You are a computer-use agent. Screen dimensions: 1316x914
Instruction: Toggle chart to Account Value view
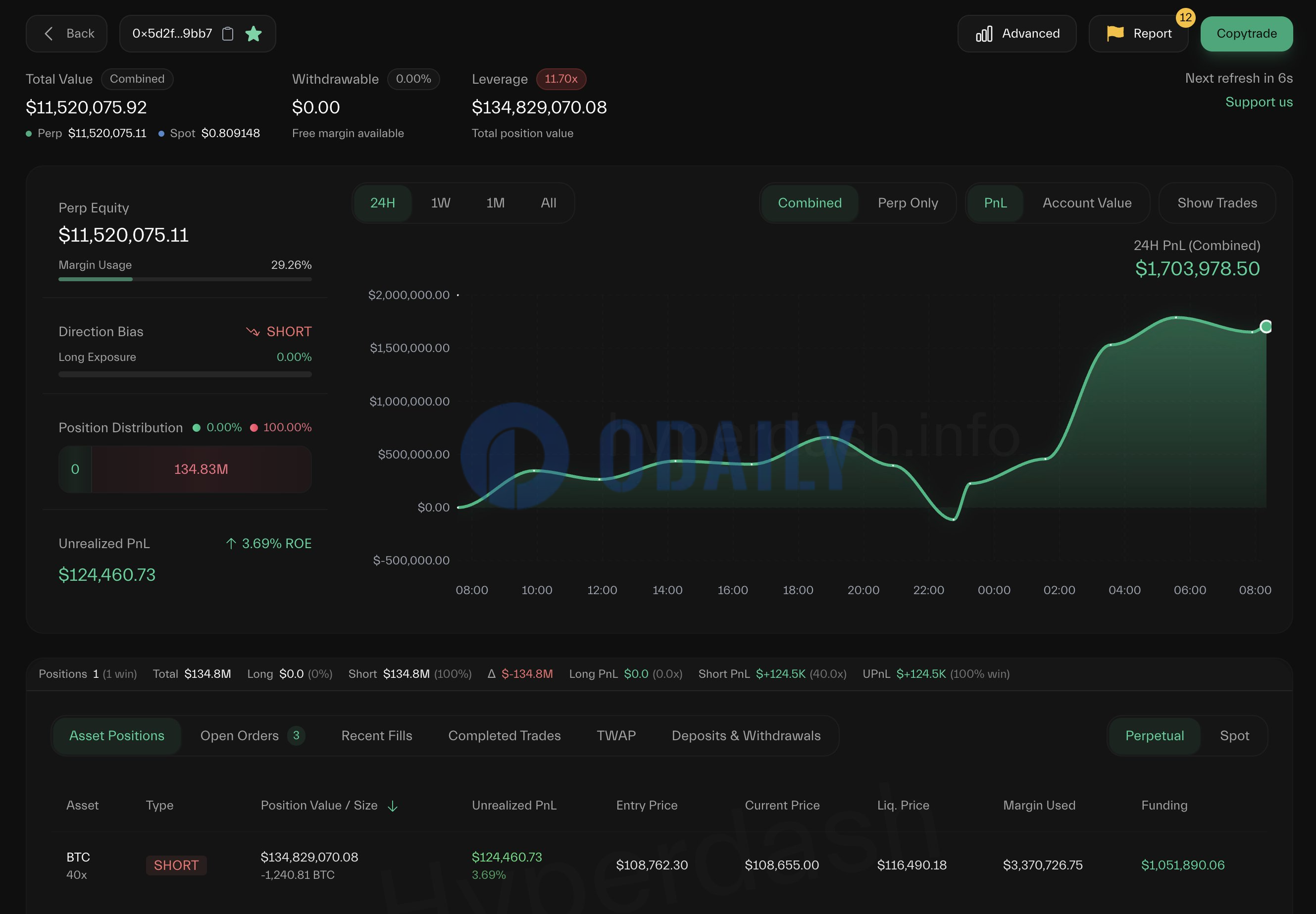[x=1086, y=203]
